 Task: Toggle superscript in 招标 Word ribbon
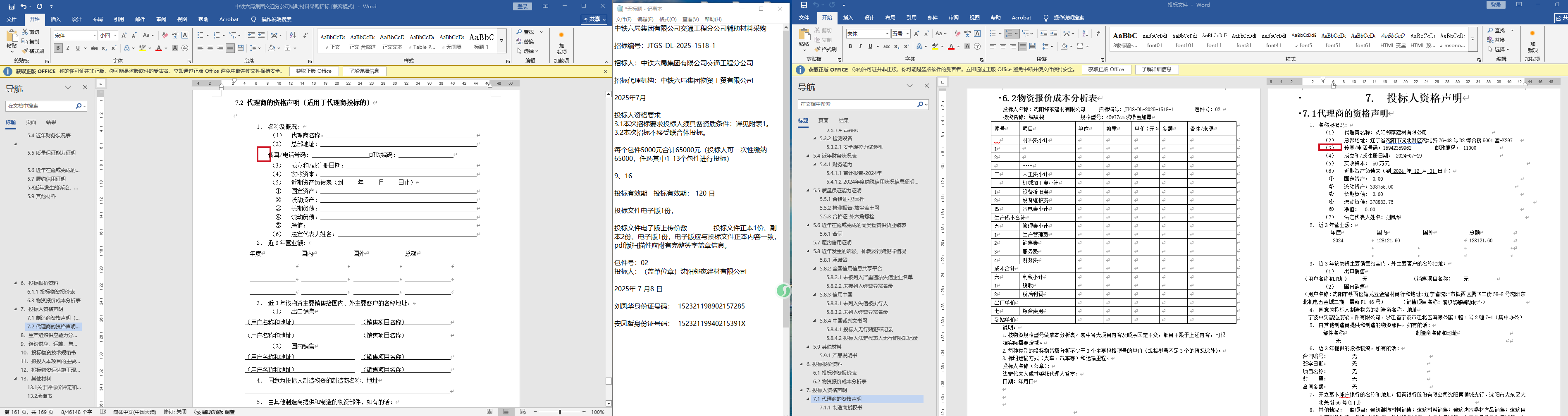tap(114, 48)
